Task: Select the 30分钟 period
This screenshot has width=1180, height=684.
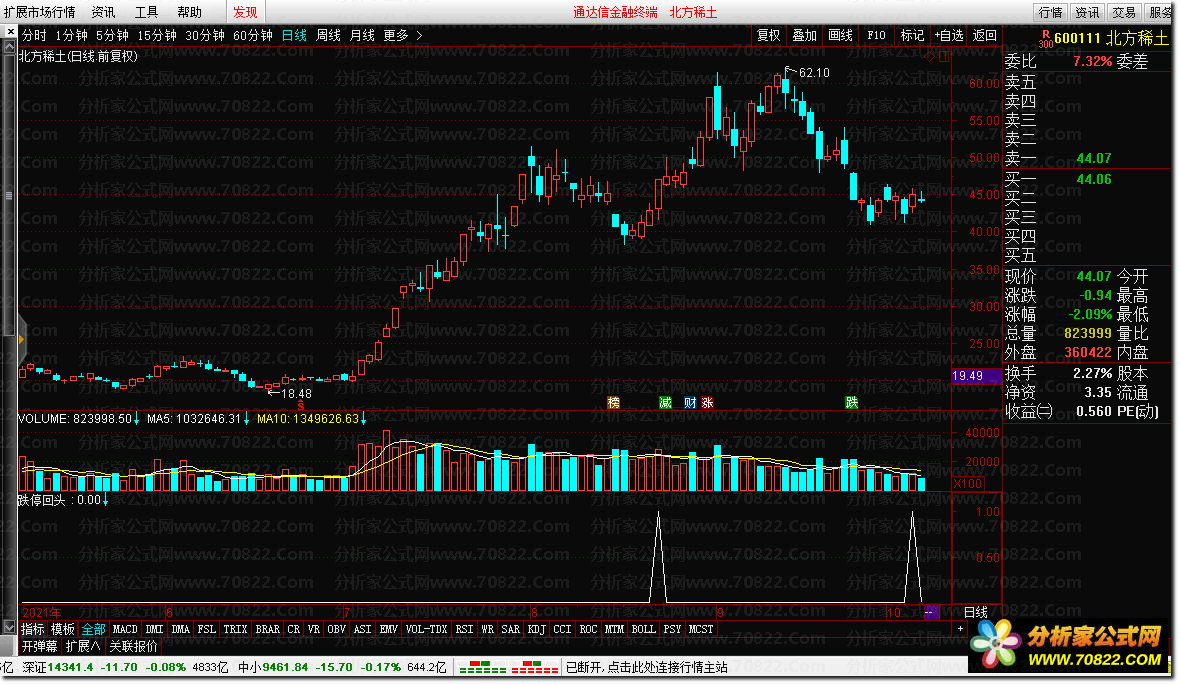Action: tap(205, 35)
